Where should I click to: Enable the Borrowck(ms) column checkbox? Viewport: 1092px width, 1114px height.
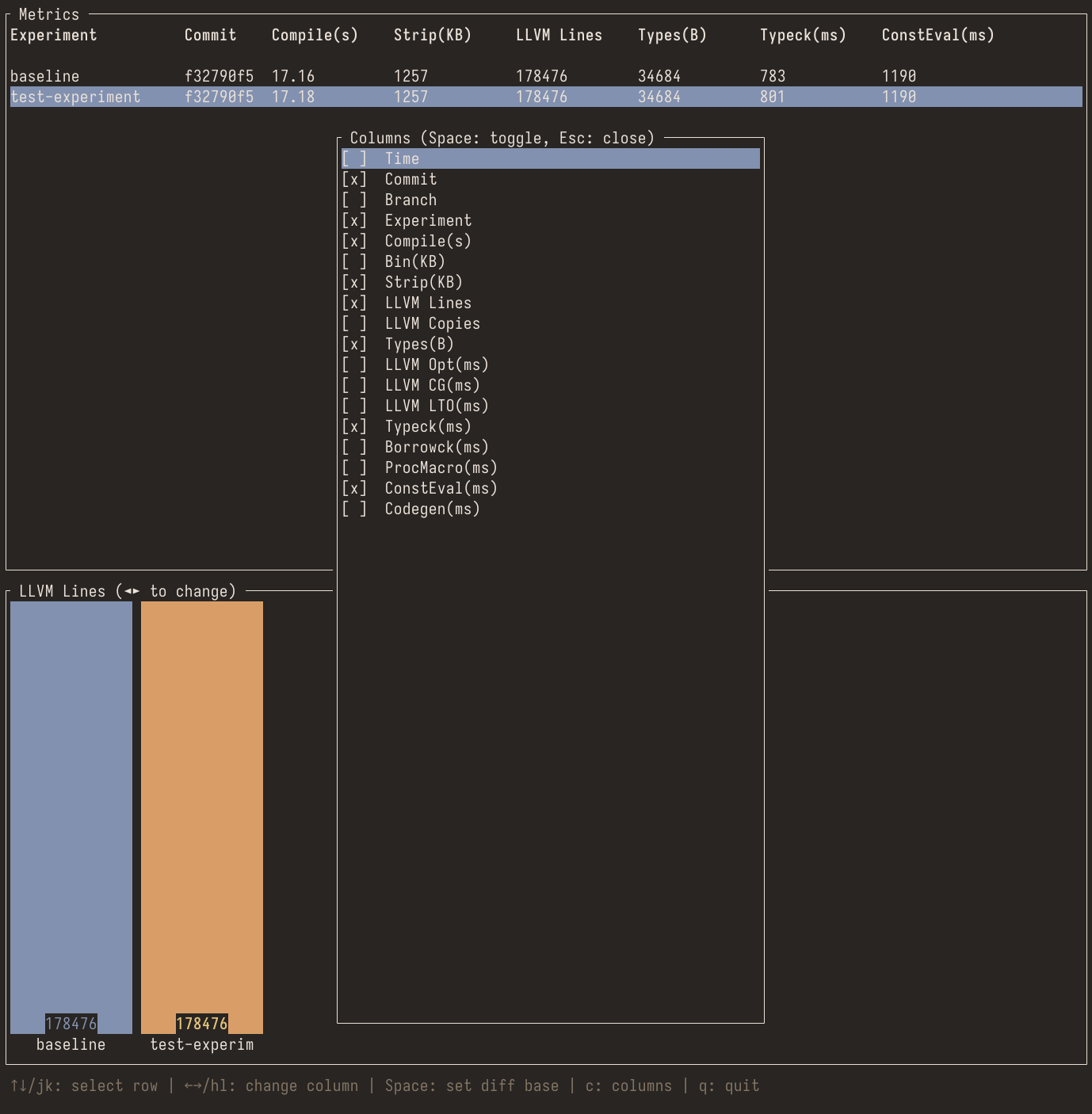[354, 447]
